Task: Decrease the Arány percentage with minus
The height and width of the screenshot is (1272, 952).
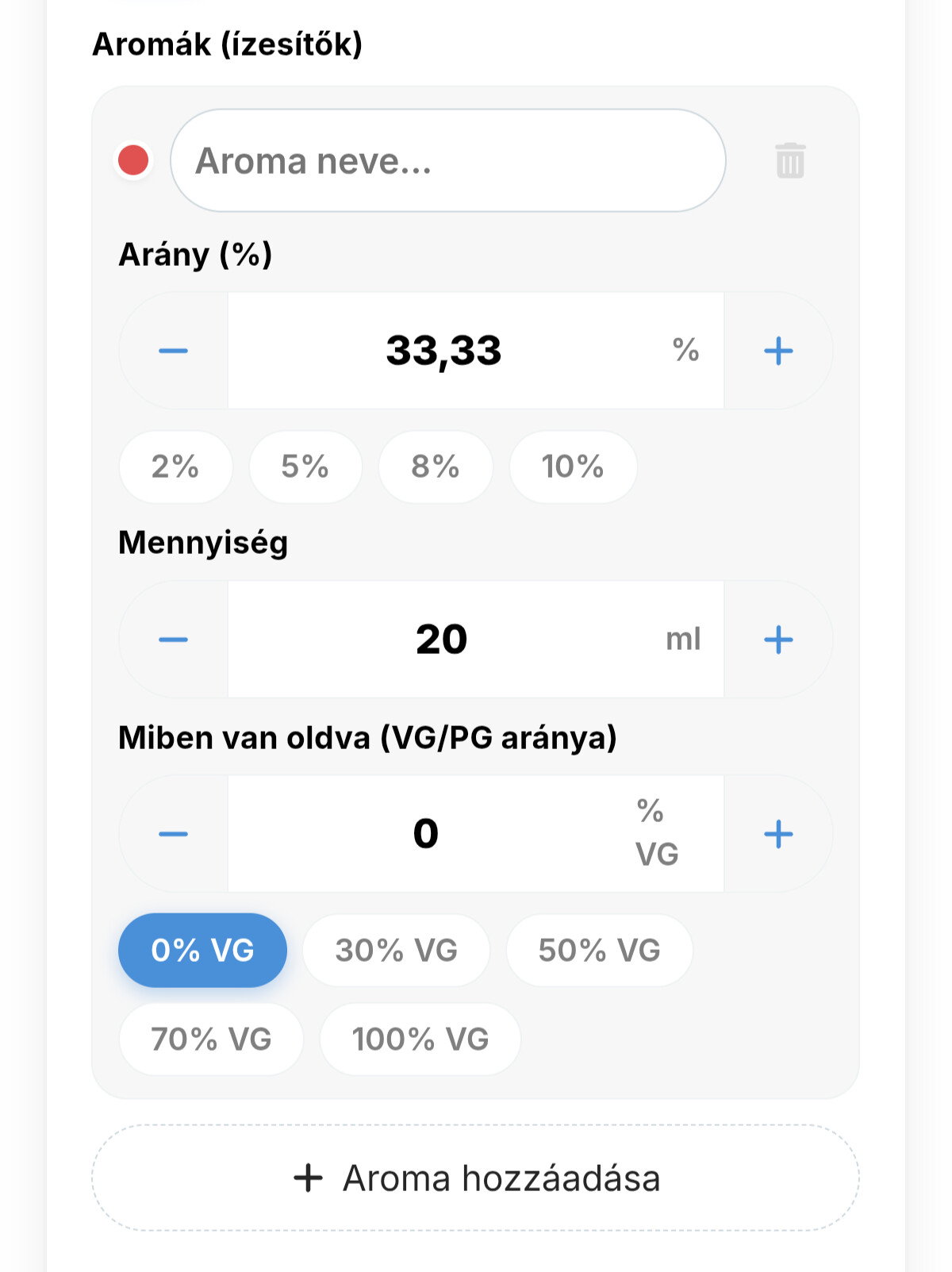Action: point(173,351)
